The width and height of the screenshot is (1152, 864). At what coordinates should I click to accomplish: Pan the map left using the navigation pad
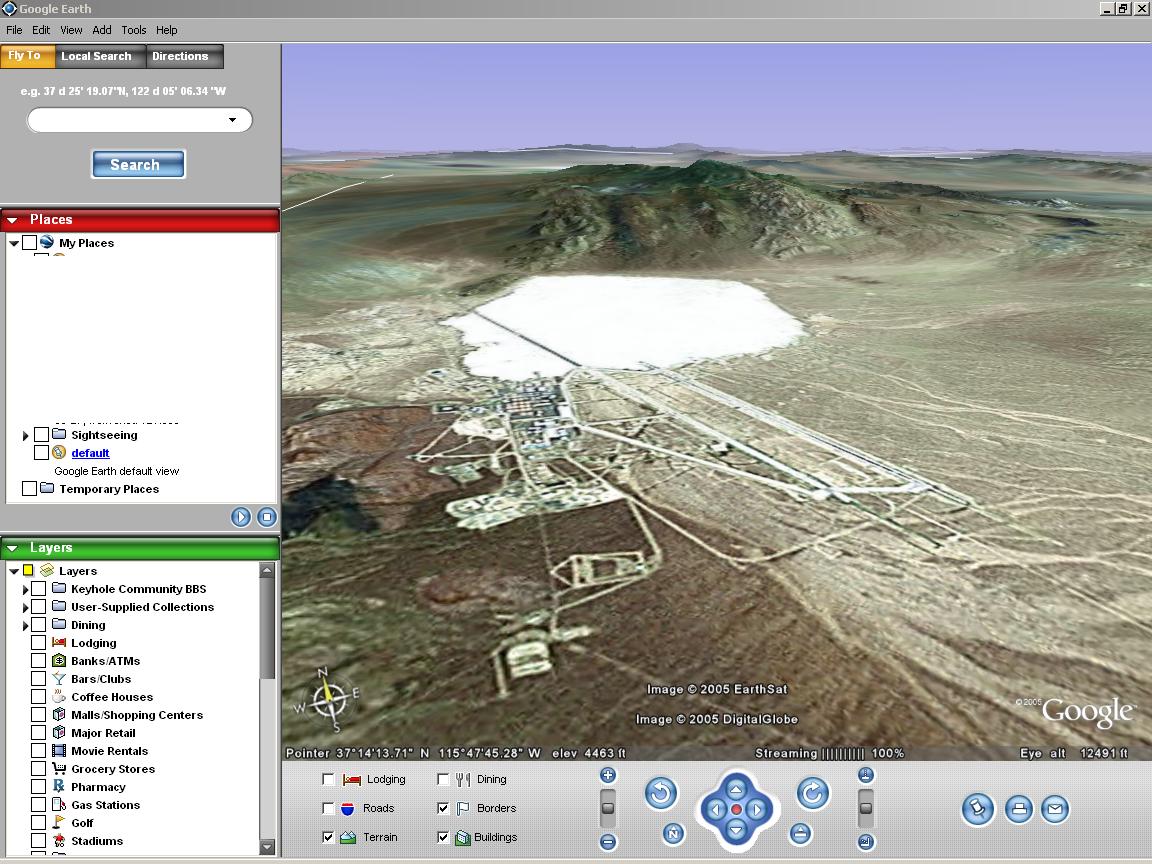tap(715, 810)
